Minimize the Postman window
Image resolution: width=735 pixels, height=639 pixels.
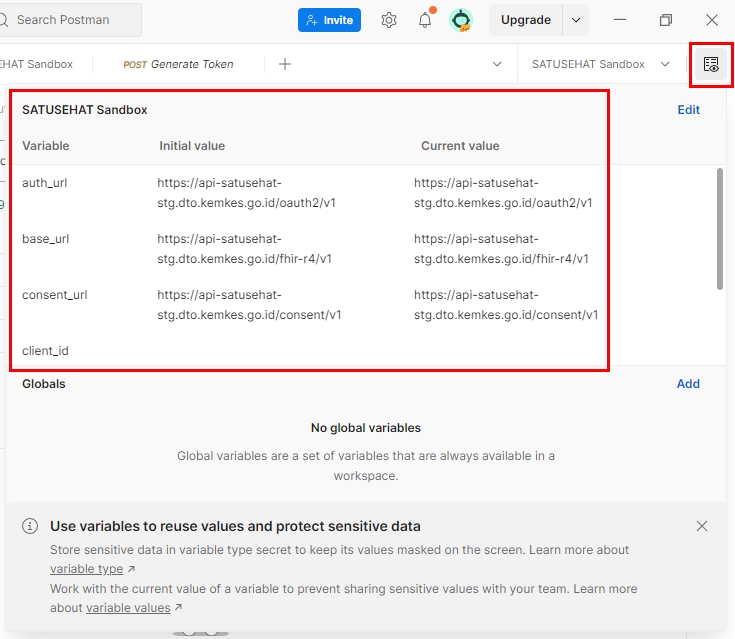620,20
